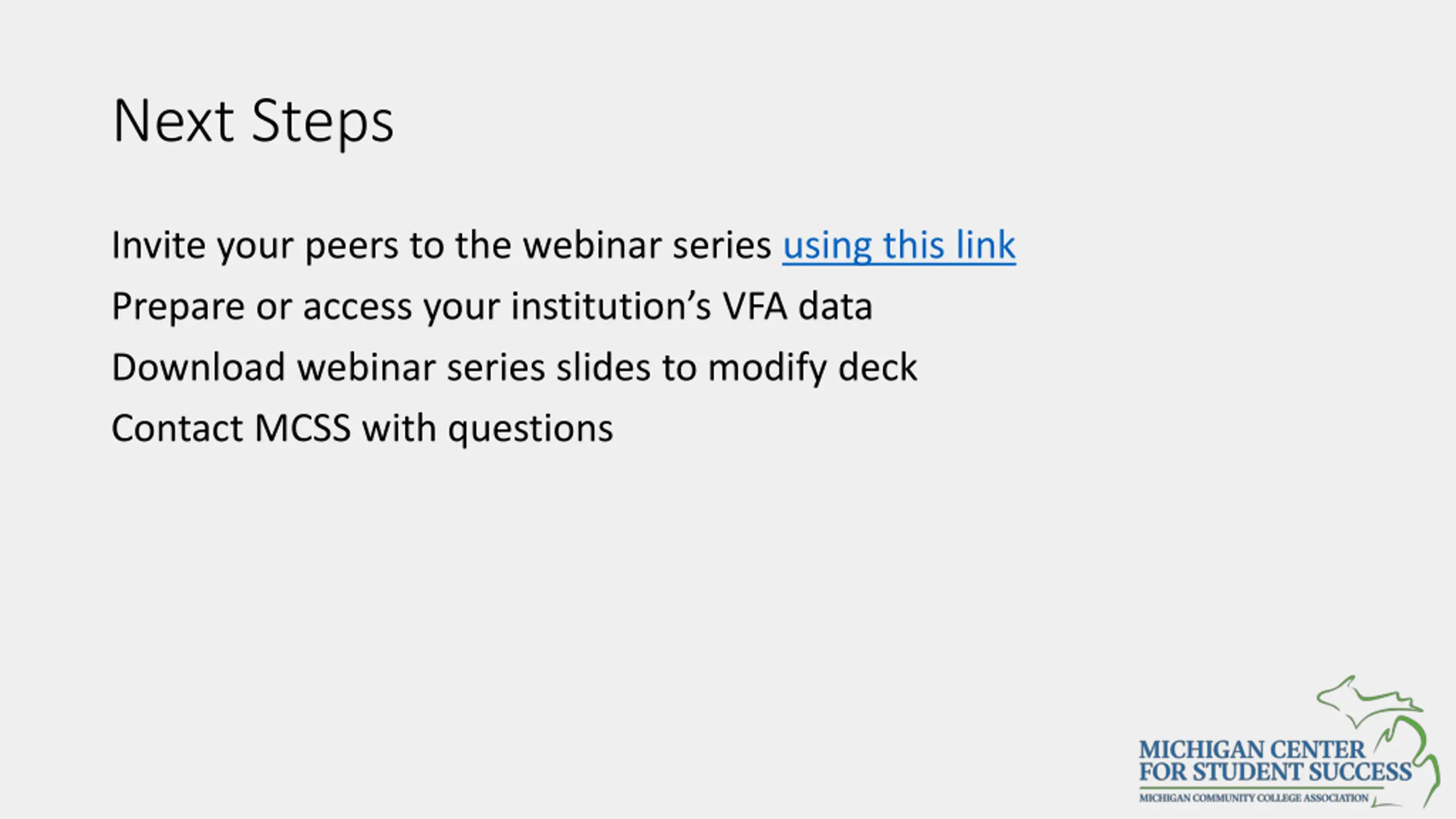Click the Michigan Community College Association tagline

click(x=1254, y=798)
